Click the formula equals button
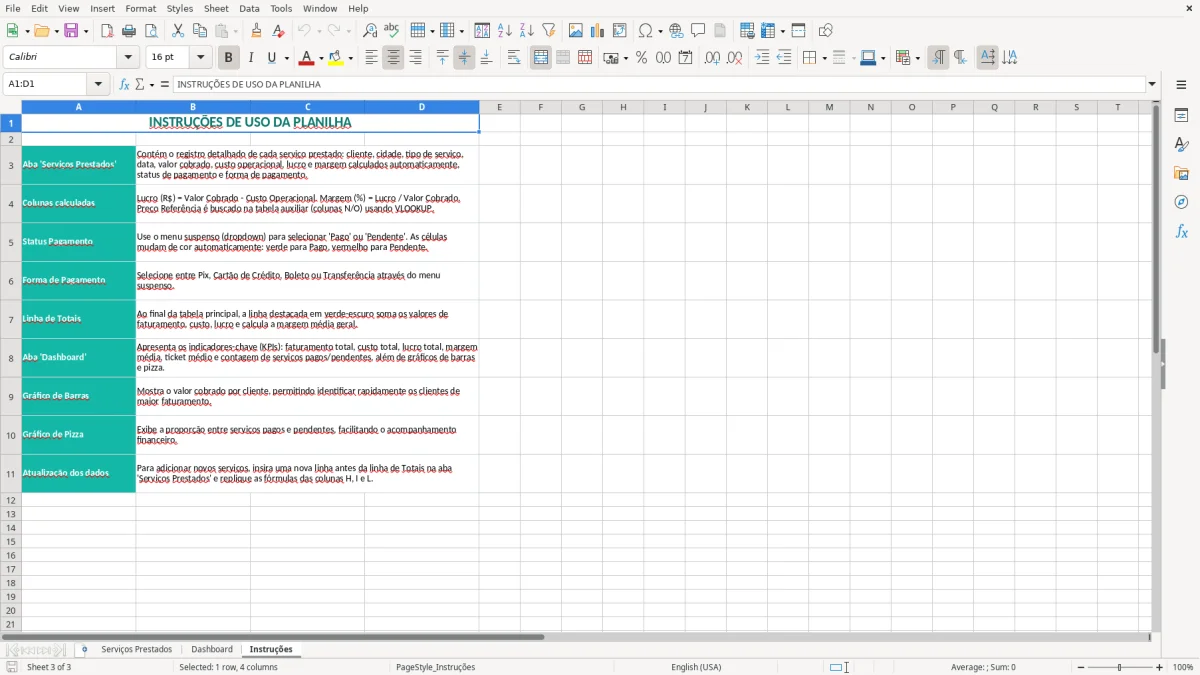1200x675 pixels. (165, 84)
